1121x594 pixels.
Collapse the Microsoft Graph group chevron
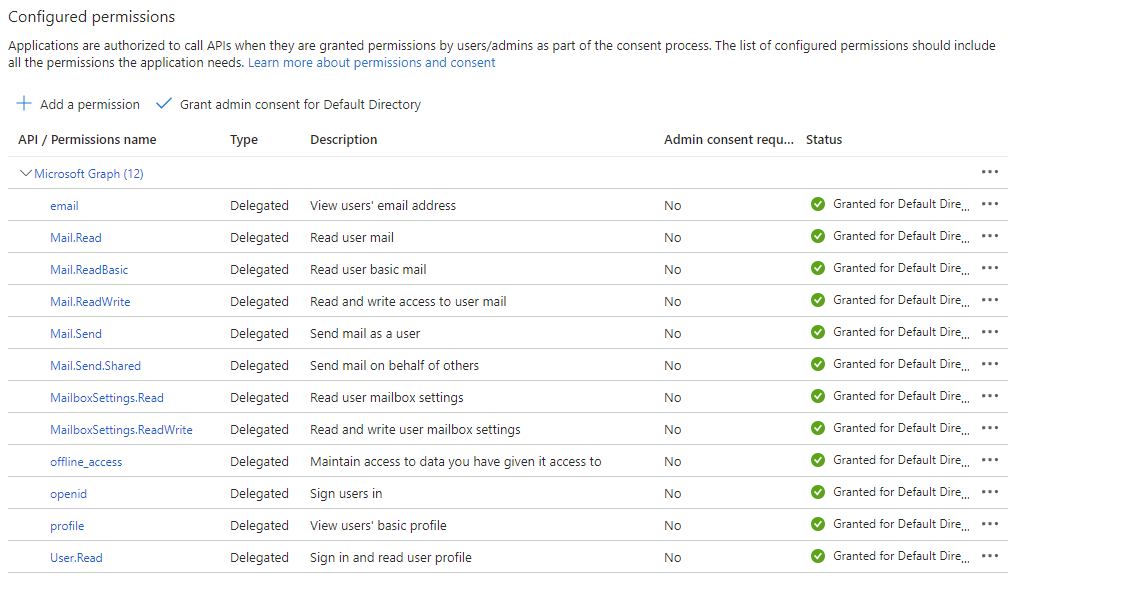coord(26,173)
